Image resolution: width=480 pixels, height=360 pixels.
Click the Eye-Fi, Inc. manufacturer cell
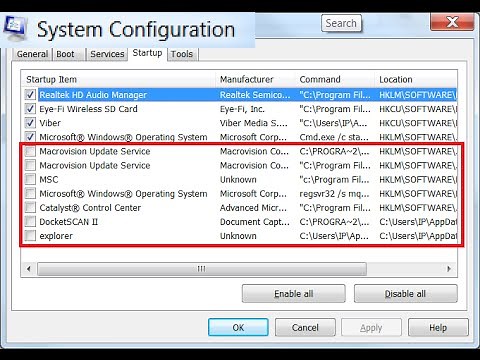point(242,109)
